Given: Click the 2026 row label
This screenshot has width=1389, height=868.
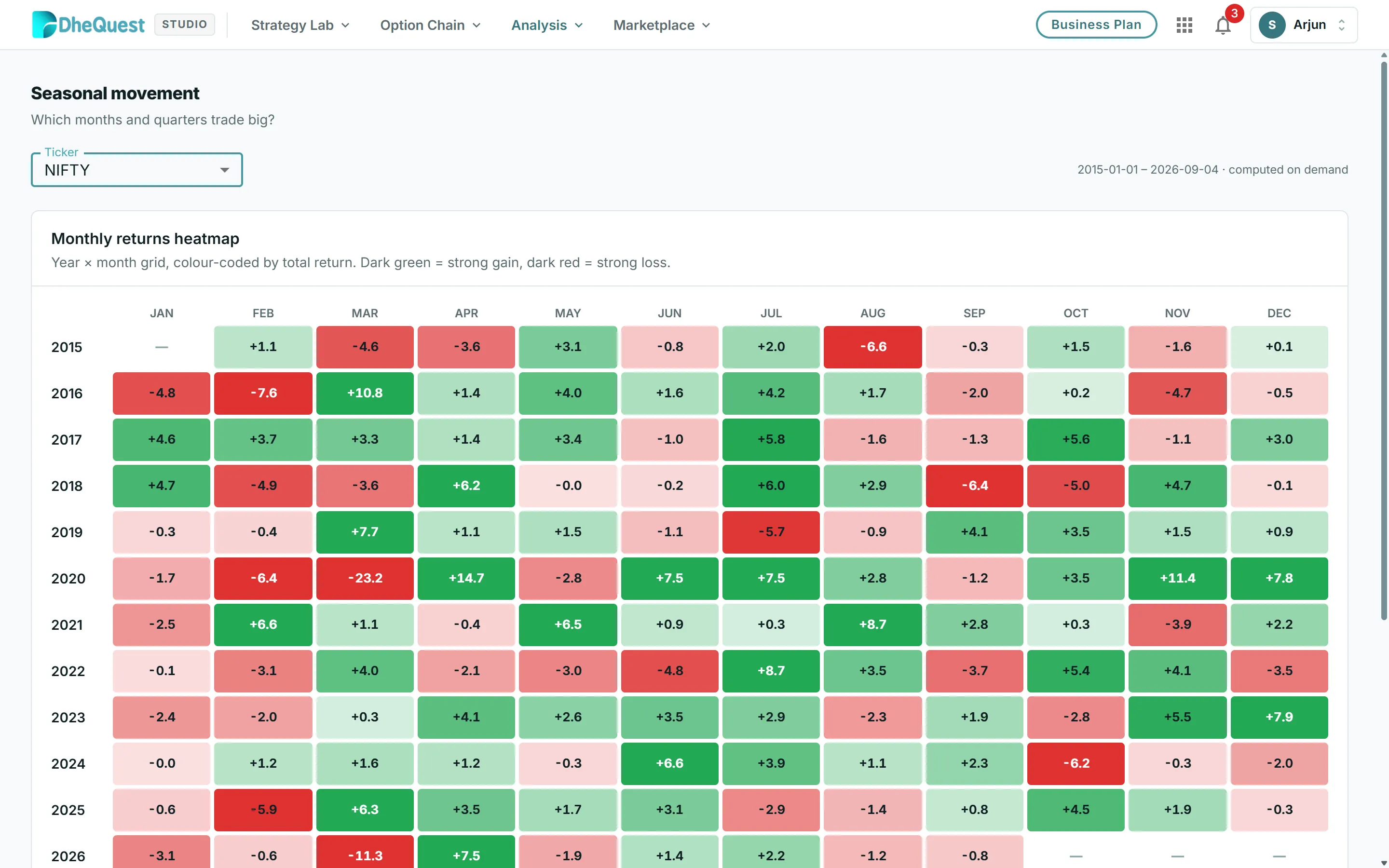Looking at the screenshot, I should [68, 856].
